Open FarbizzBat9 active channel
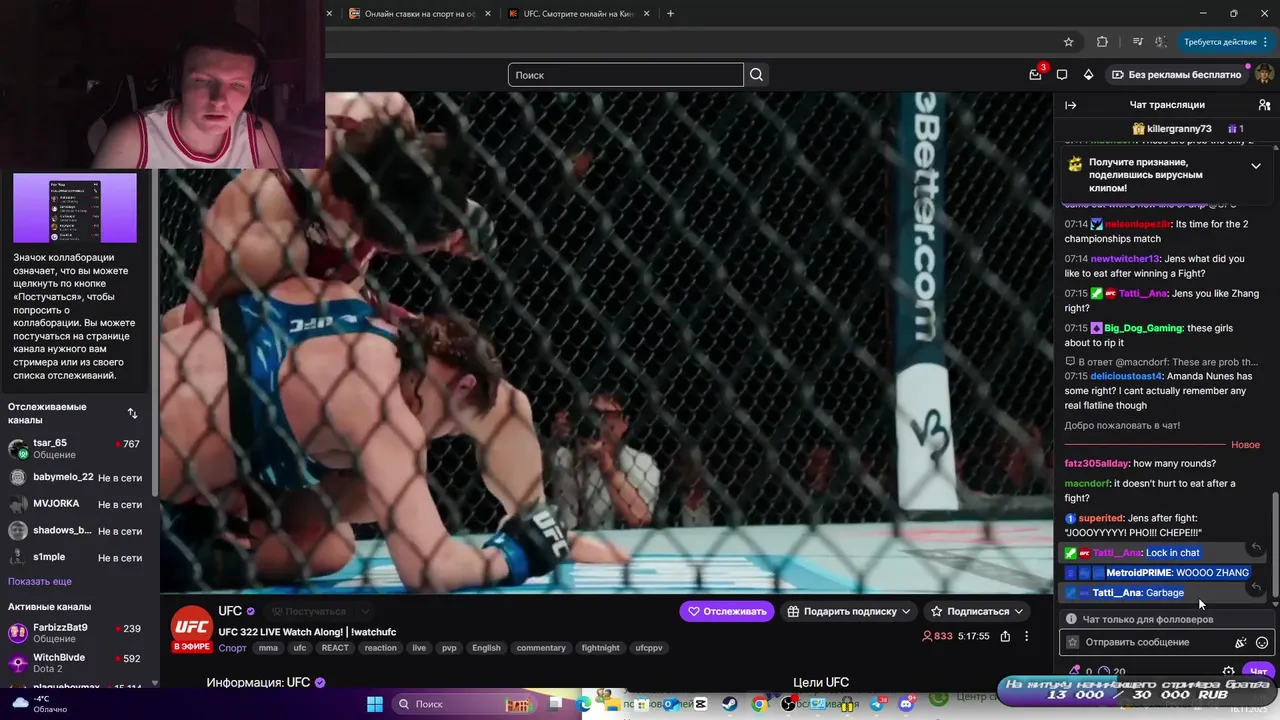Image resolution: width=1280 pixels, height=720 pixels. (75, 633)
